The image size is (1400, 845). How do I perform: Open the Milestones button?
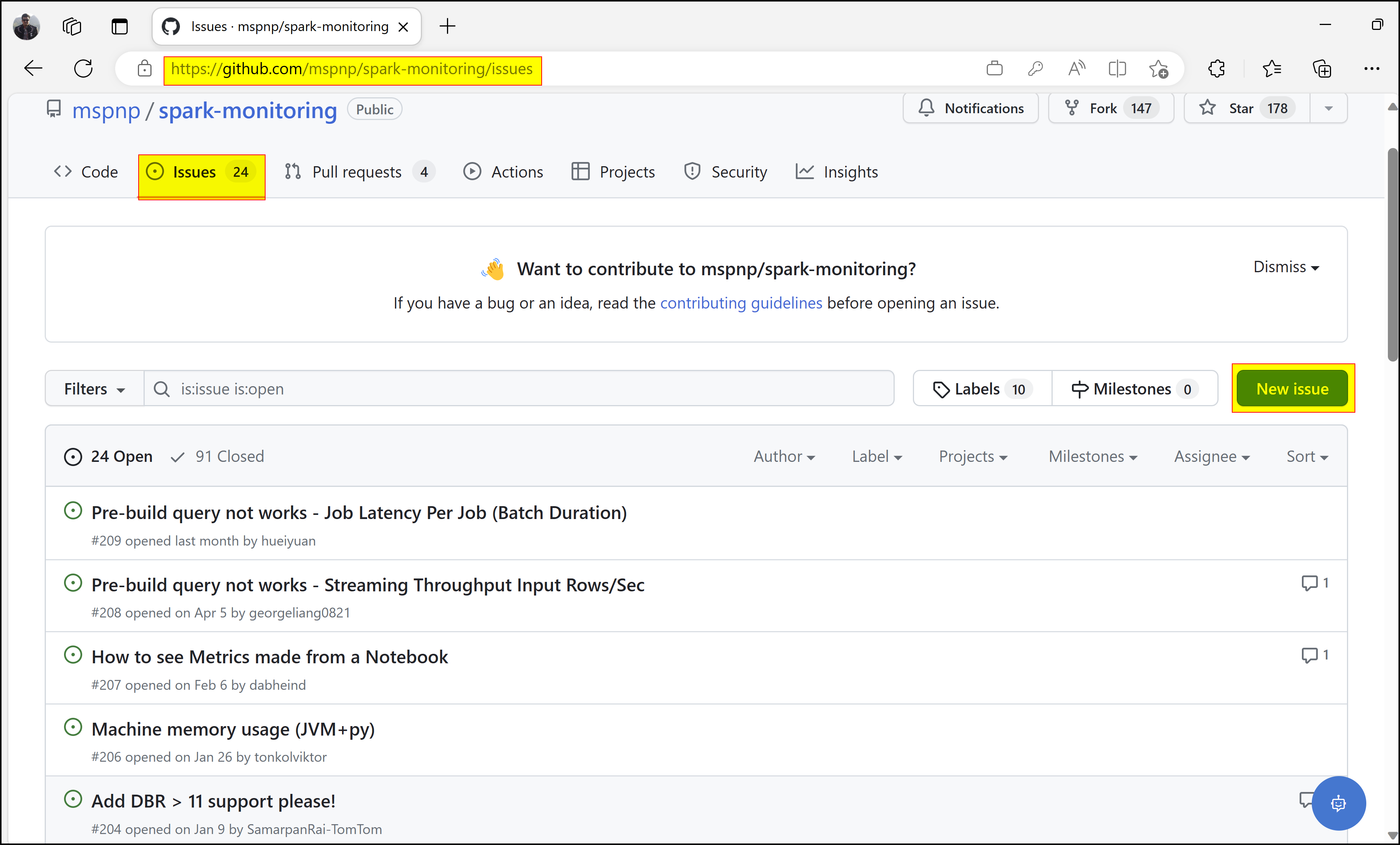pyautogui.click(x=1135, y=388)
